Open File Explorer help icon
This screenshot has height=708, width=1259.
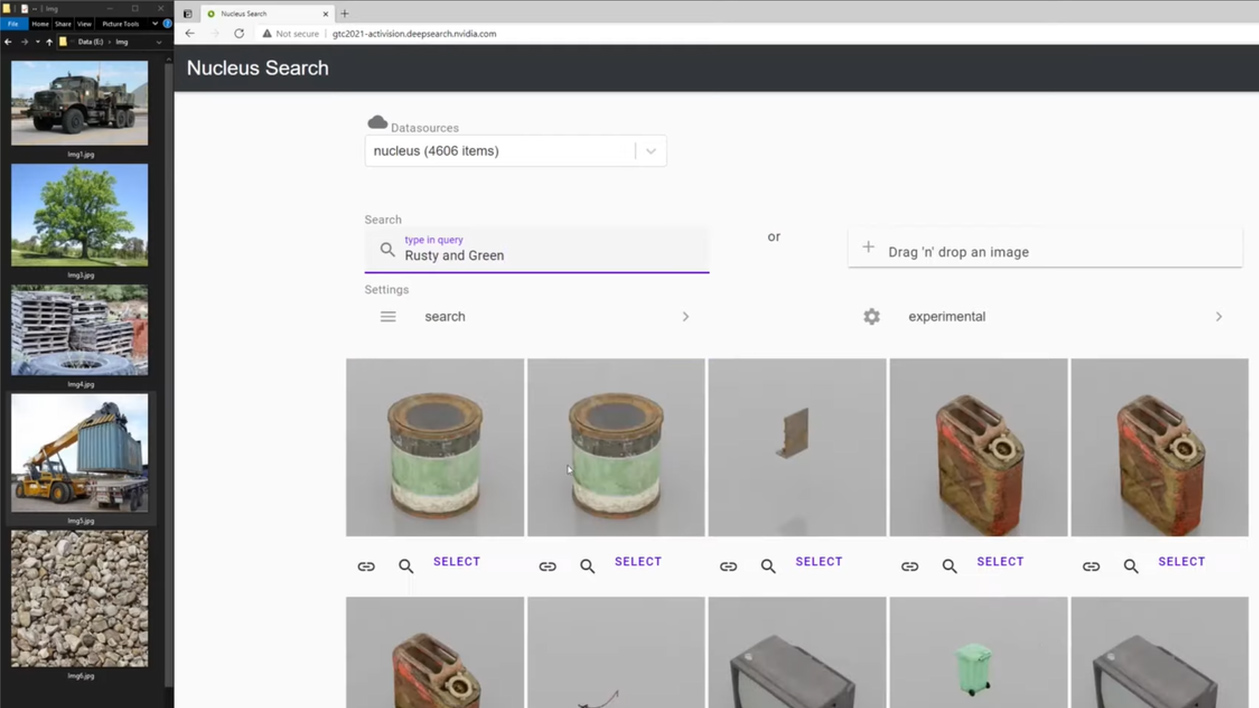pyautogui.click(x=167, y=24)
